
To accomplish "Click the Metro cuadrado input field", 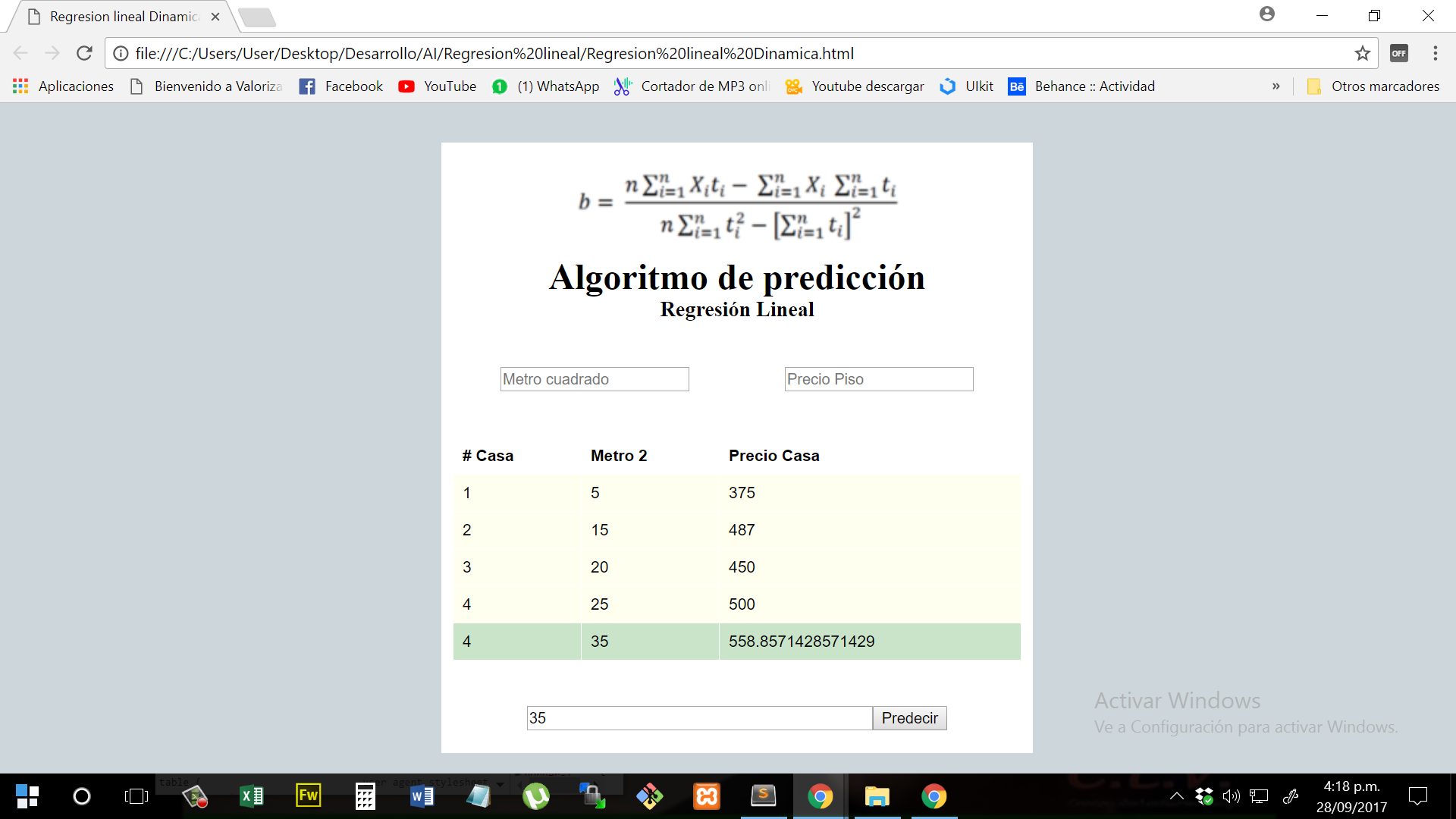I will pyautogui.click(x=595, y=379).
